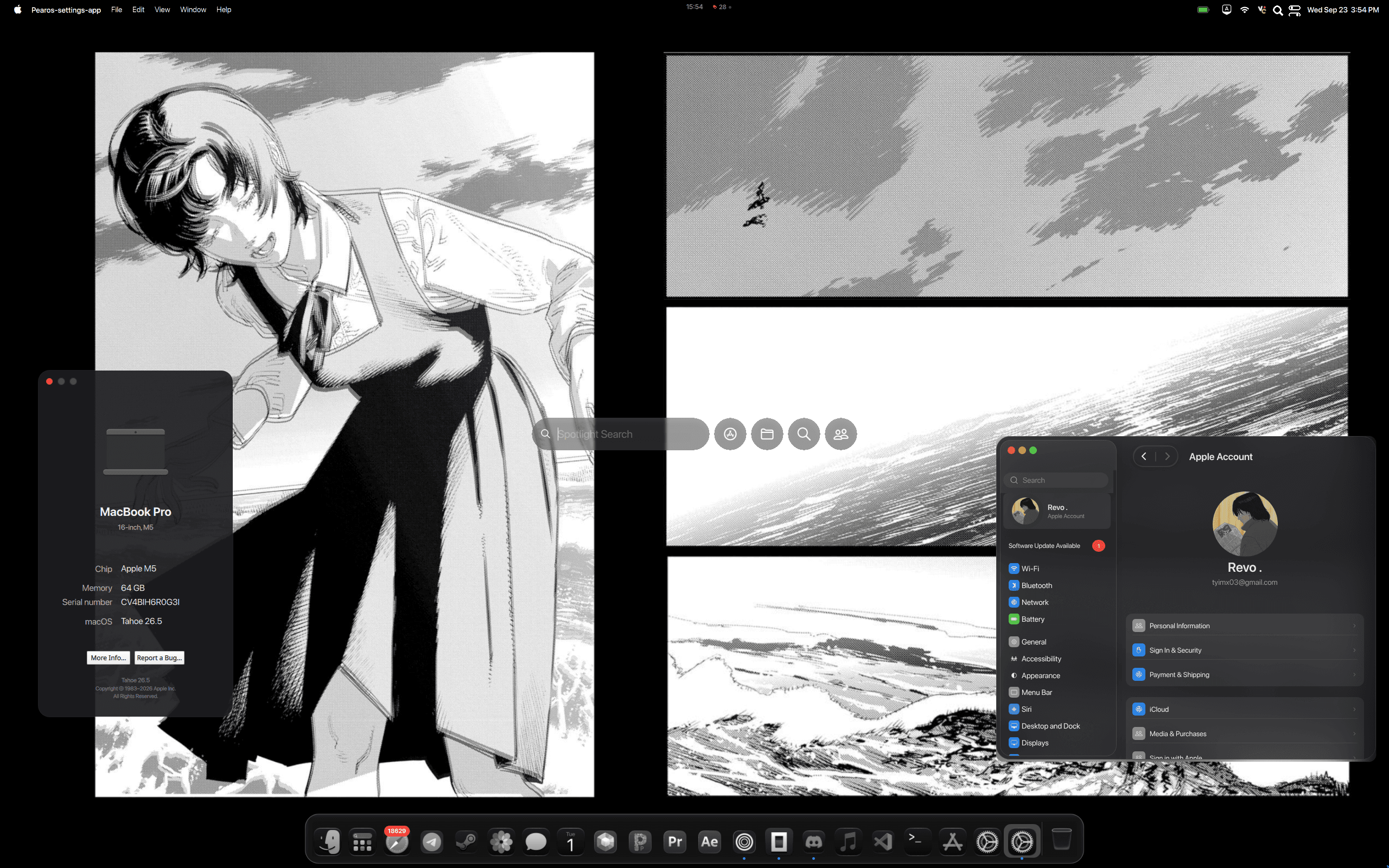Click the large Revo profile picture
Viewport: 1389px width, 868px height.
[1244, 524]
